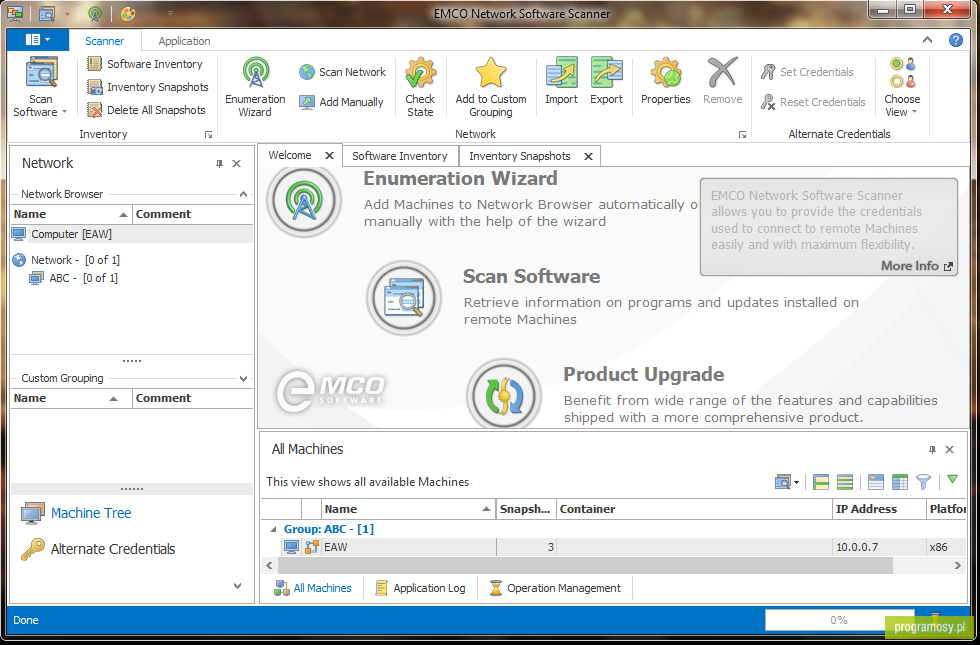This screenshot has width=980, height=645.
Task: Click the Scan Software welcome icon
Action: point(404,298)
